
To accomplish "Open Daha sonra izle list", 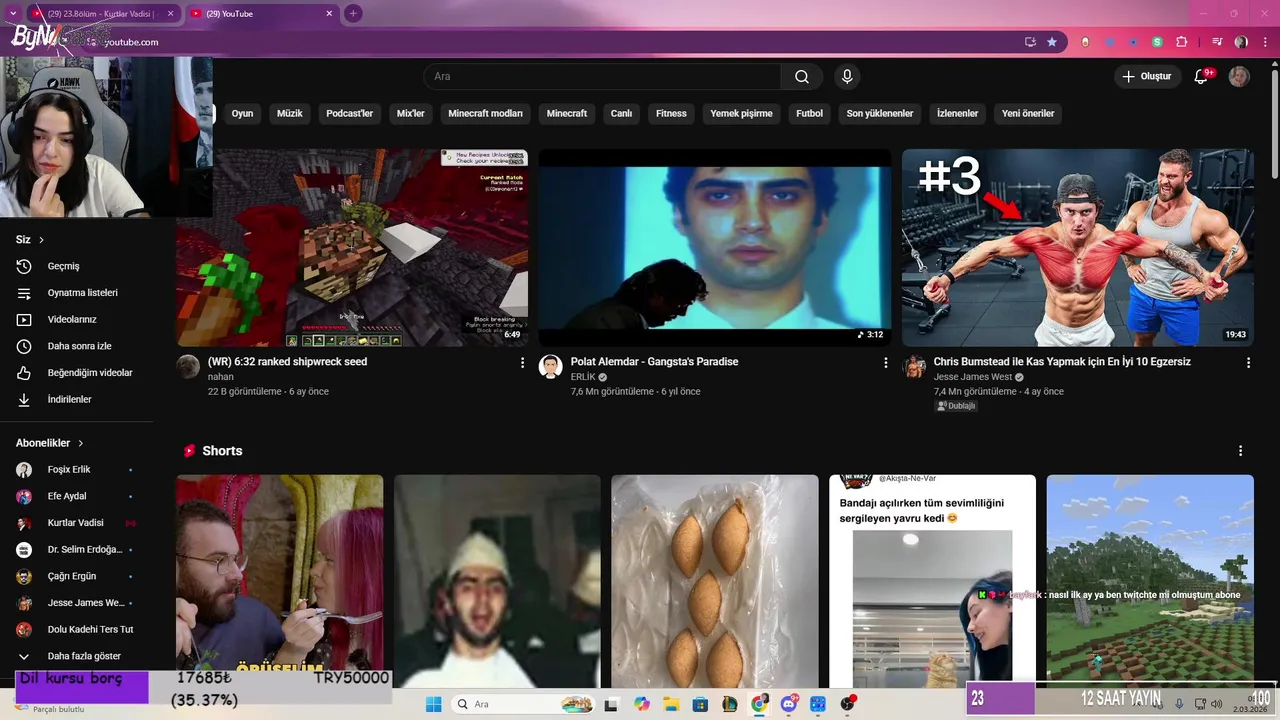I will click(x=77, y=346).
